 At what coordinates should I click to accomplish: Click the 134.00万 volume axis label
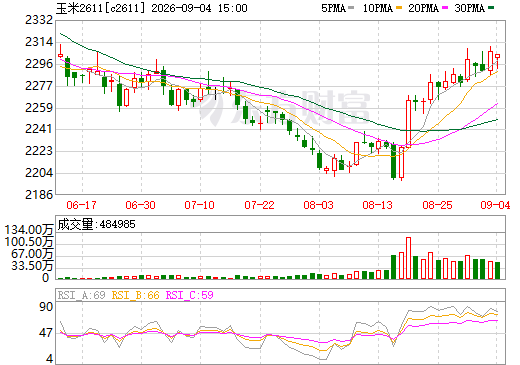(29, 230)
